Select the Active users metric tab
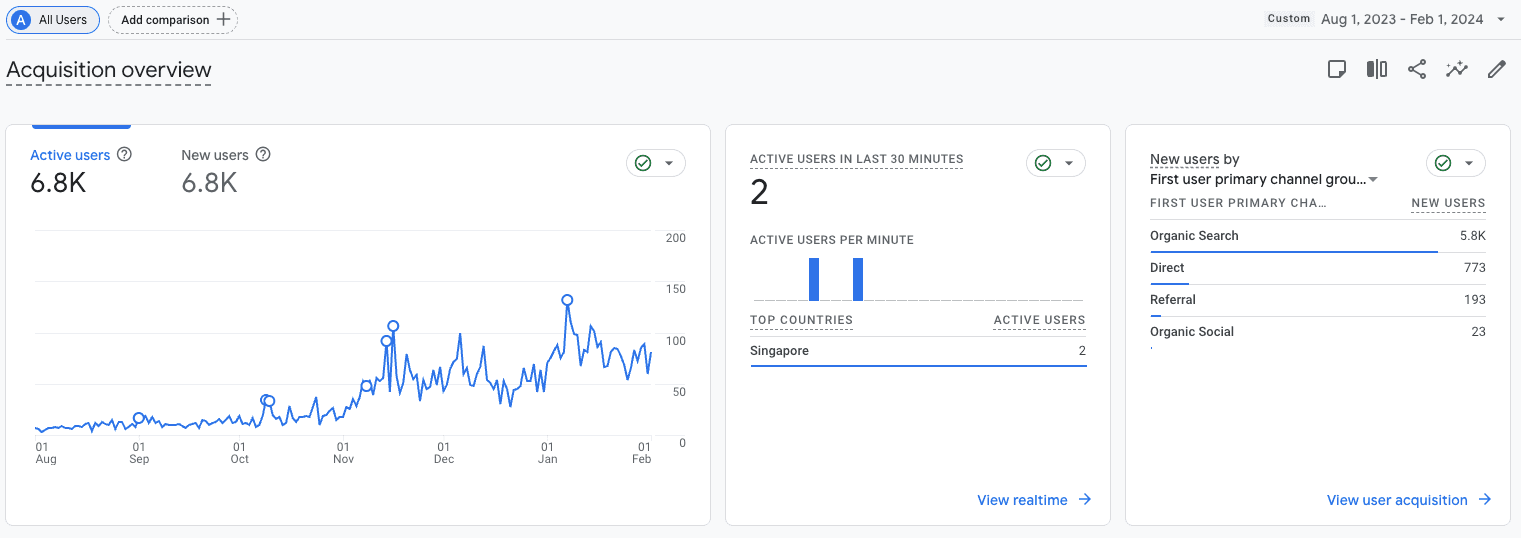The width and height of the screenshot is (1521, 538). click(x=82, y=173)
